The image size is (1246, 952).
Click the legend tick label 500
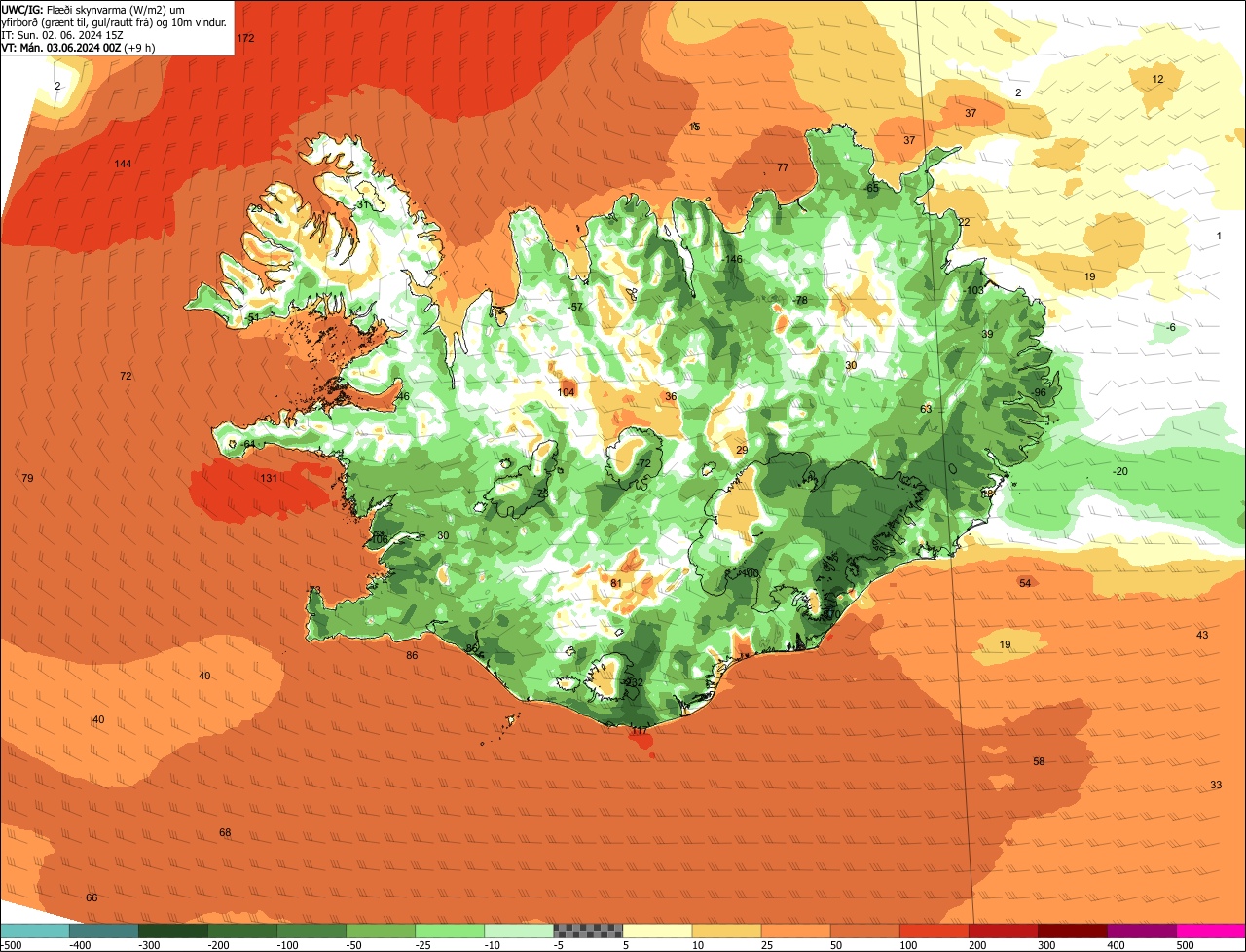(x=1185, y=945)
